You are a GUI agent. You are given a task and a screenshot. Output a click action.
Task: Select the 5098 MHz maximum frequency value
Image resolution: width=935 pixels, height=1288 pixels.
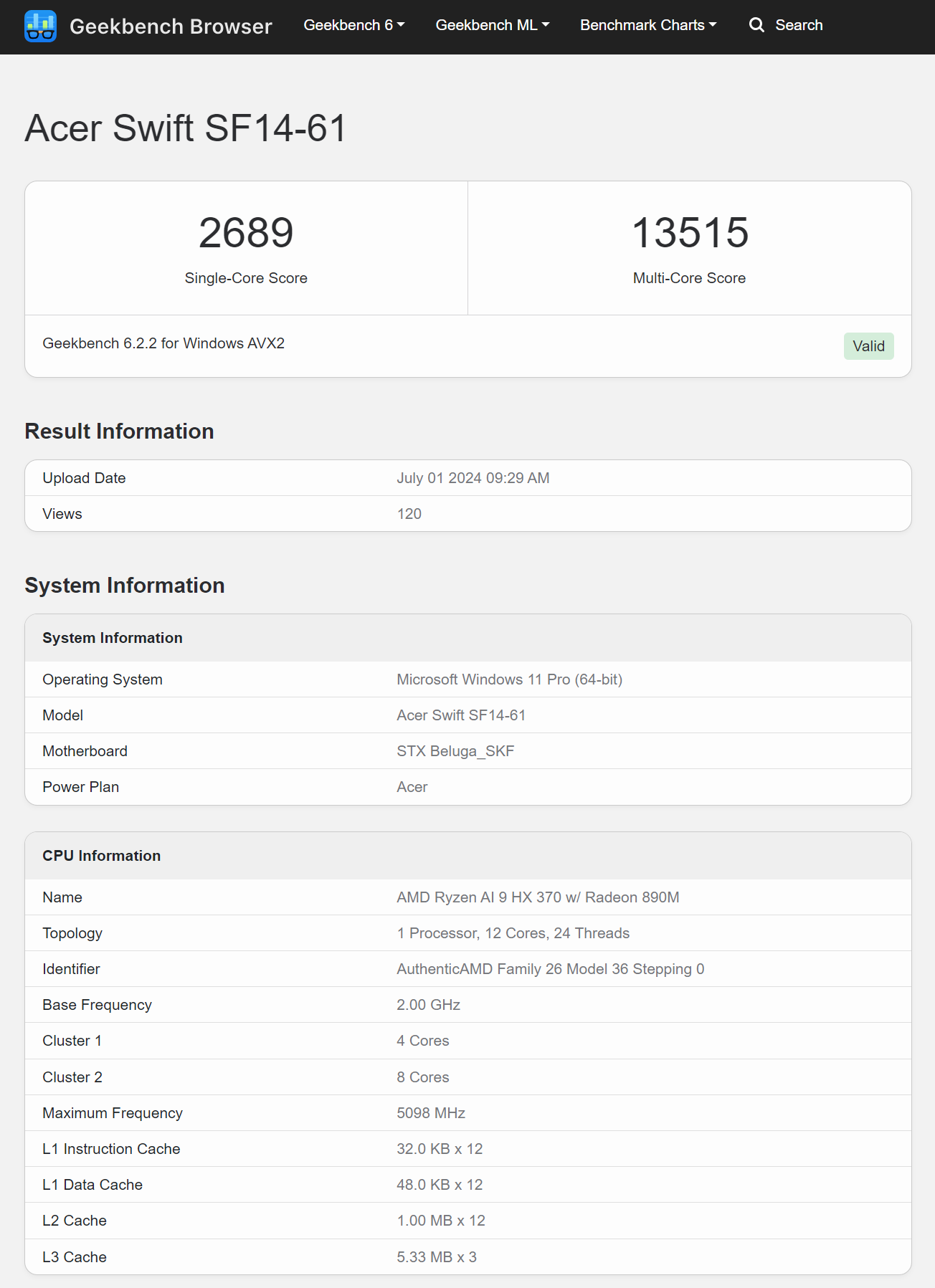coord(431,1113)
